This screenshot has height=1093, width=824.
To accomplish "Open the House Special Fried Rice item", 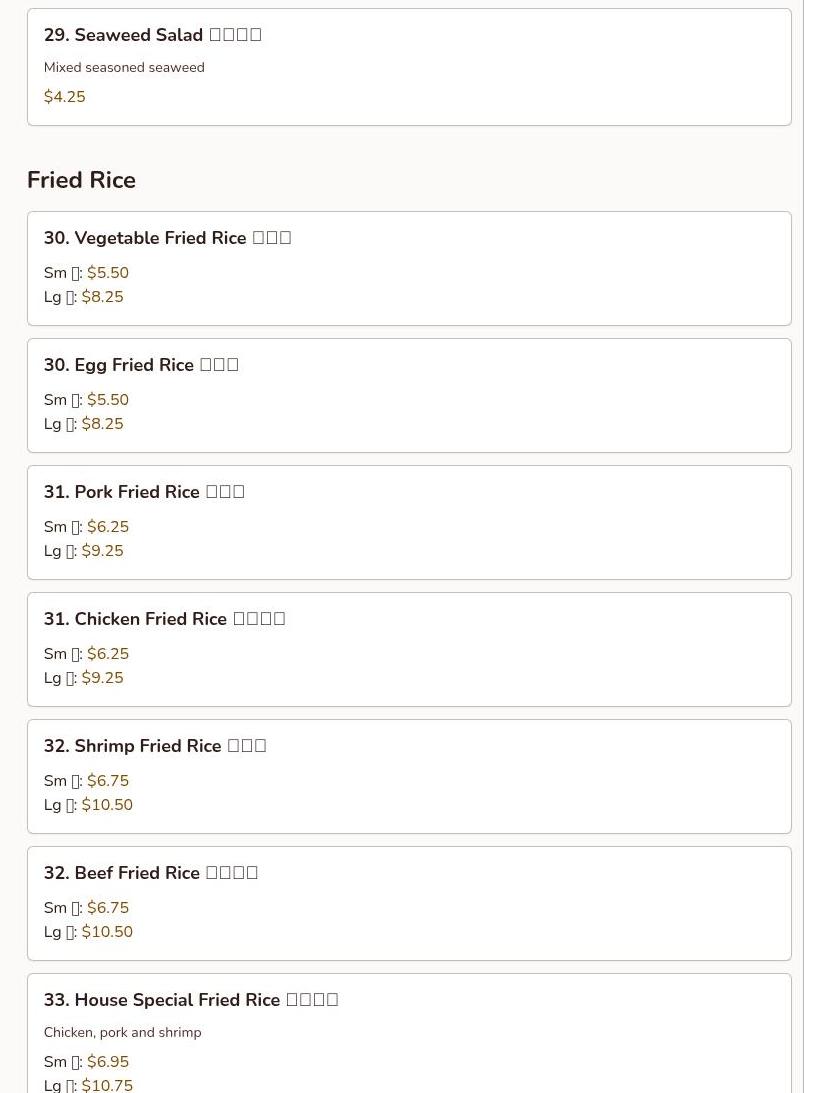I will click(x=190, y=1000).
